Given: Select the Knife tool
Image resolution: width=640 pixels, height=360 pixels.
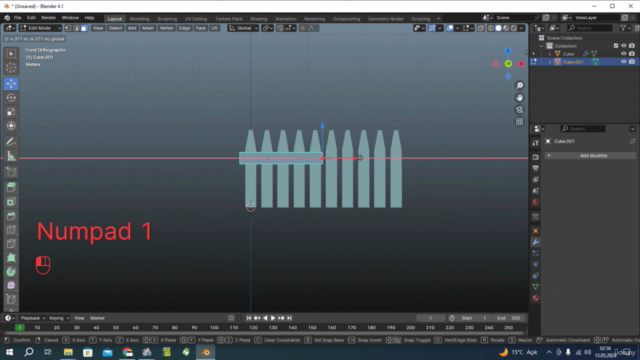Looking at the screenshot, I should point(11,244).
